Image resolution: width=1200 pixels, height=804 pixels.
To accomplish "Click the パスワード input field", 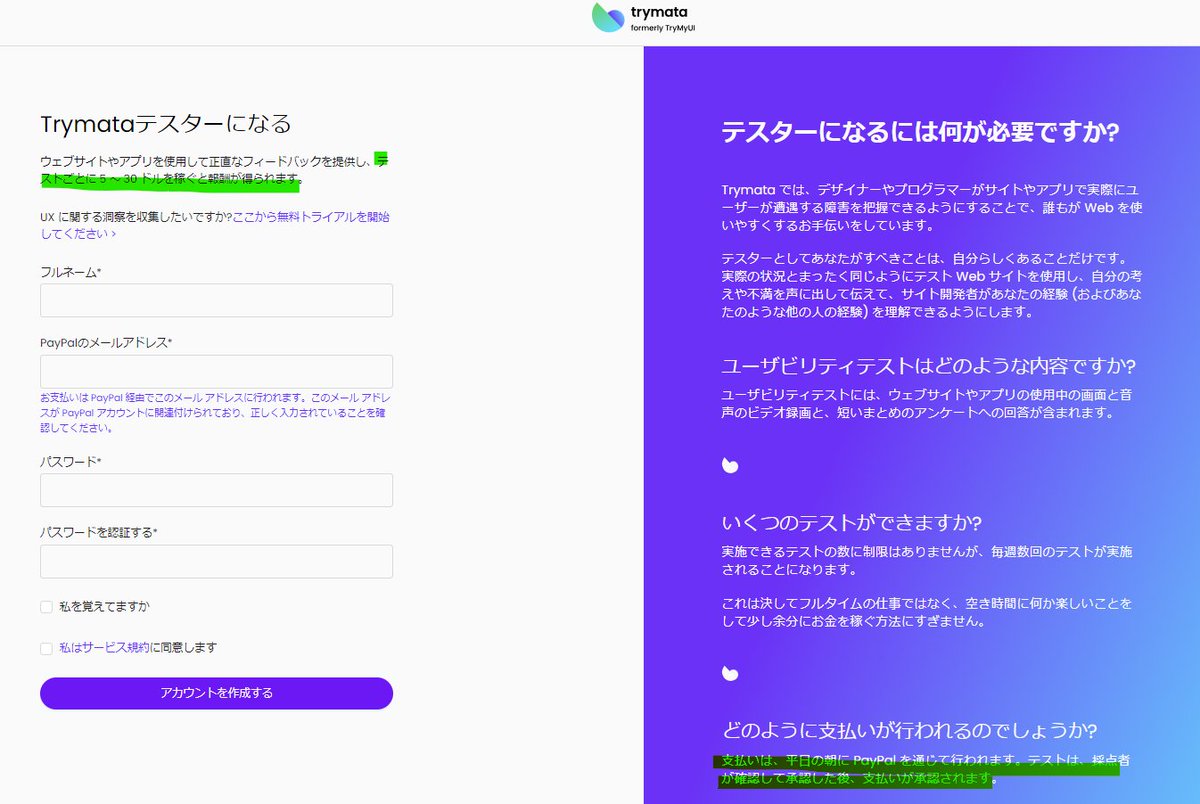I will point(216,490).
